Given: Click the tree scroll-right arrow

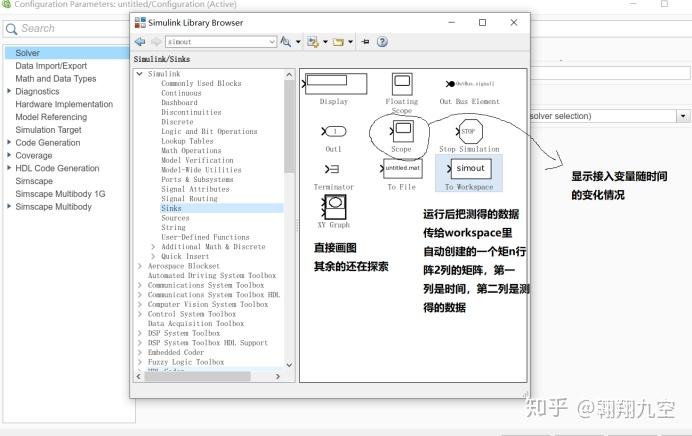Looking at the screenshot, I should 278,376.
